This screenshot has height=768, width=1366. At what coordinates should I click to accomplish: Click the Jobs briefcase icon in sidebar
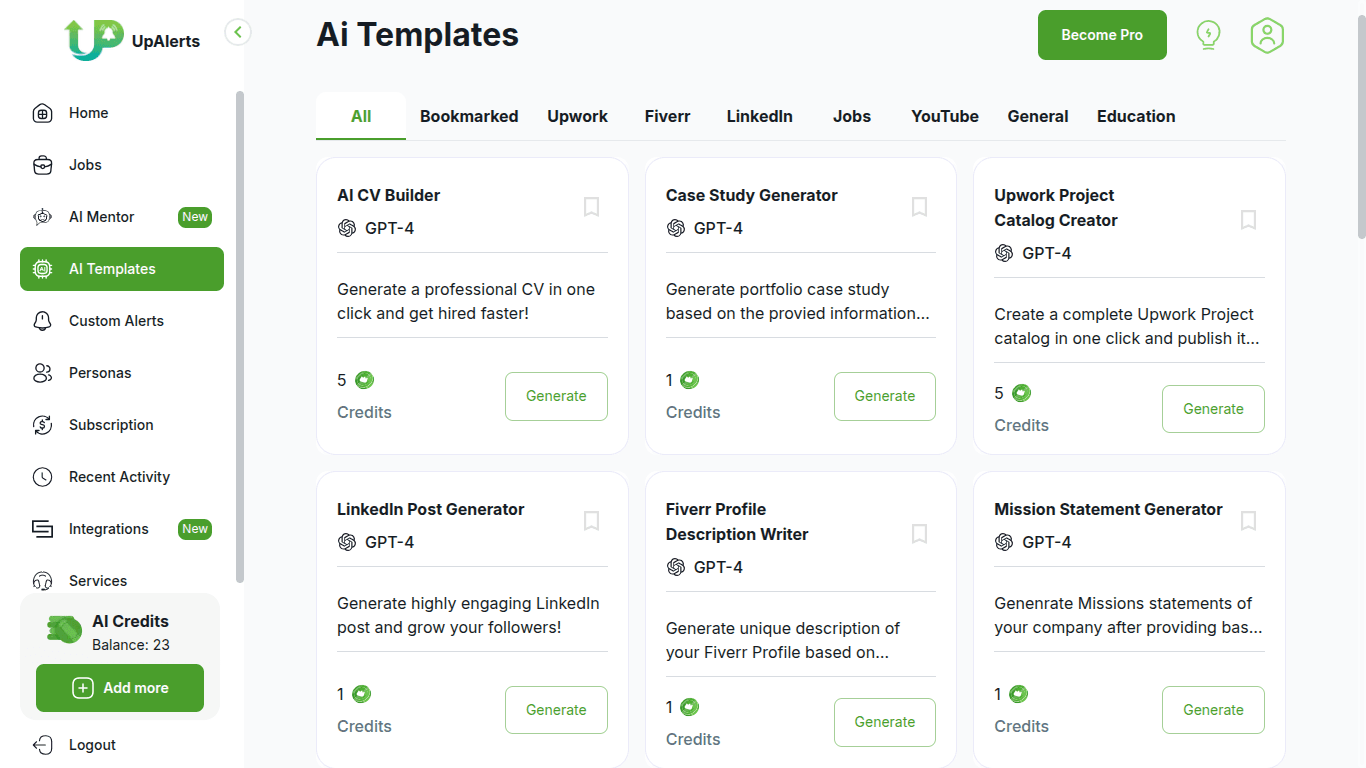[x=42, y=165]
